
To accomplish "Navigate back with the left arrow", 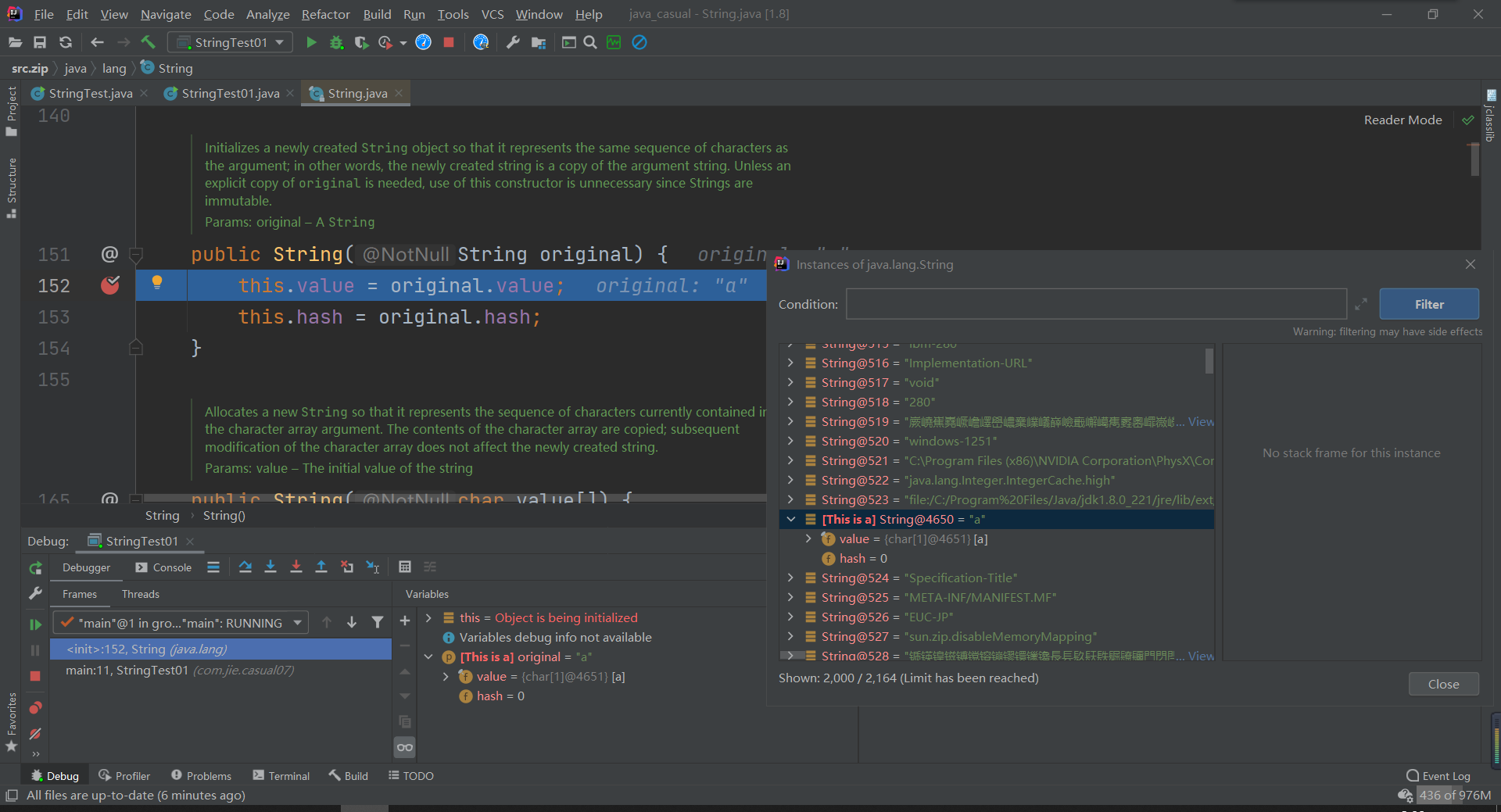I will pos(97,42).
